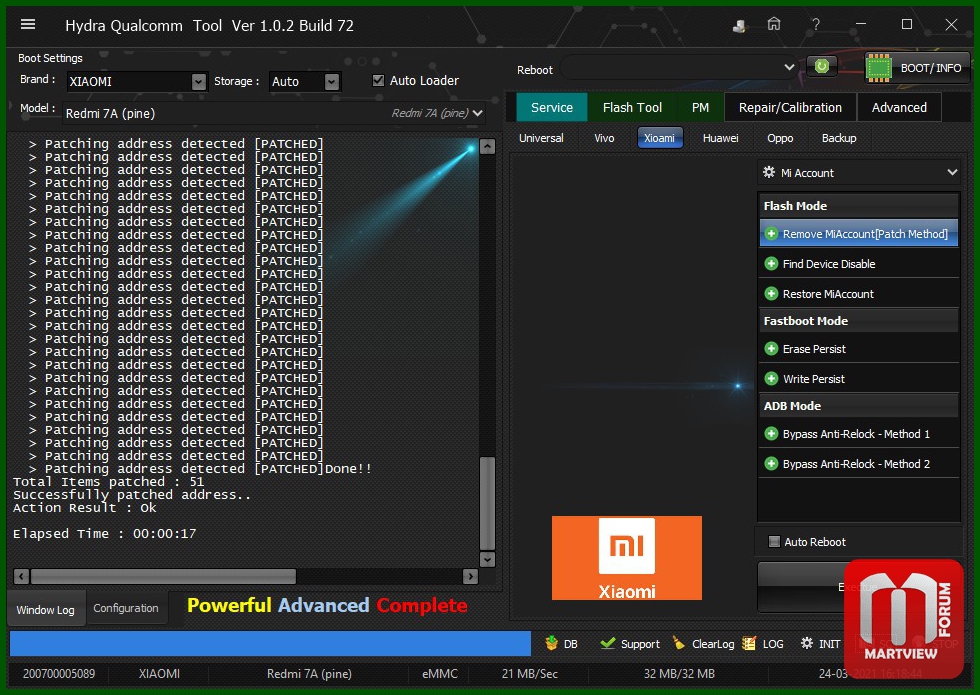The image size is (980, 695).
Task: Click the vertical scrollbar thumb in log
Action: [488, 503]
